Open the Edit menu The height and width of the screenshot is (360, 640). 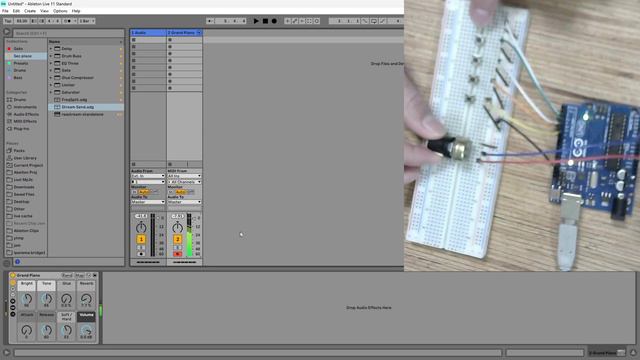point(16,11)
